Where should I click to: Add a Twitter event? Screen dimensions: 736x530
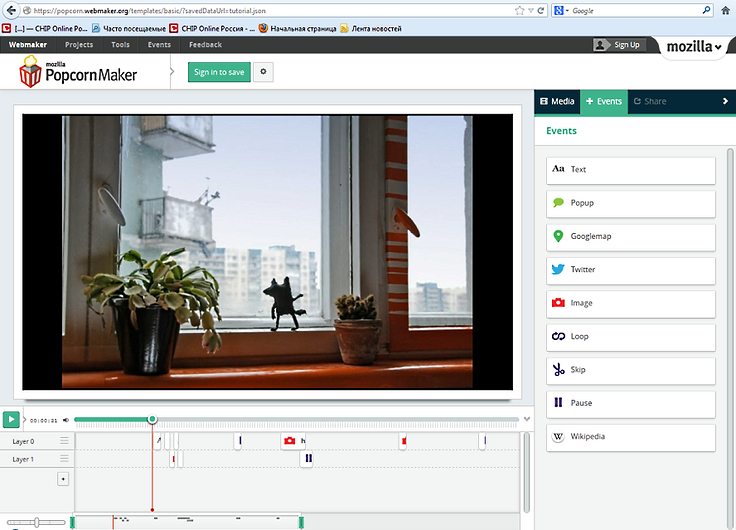tap(631, 270)
